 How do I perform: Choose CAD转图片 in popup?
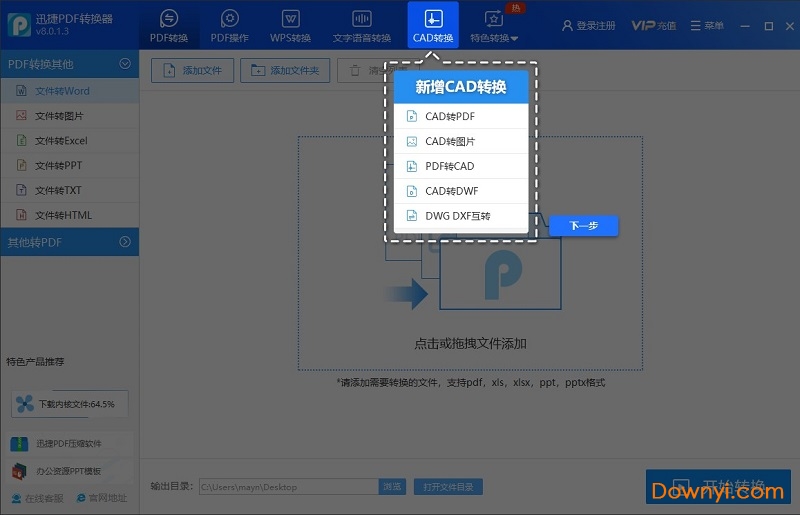(461, 141)
